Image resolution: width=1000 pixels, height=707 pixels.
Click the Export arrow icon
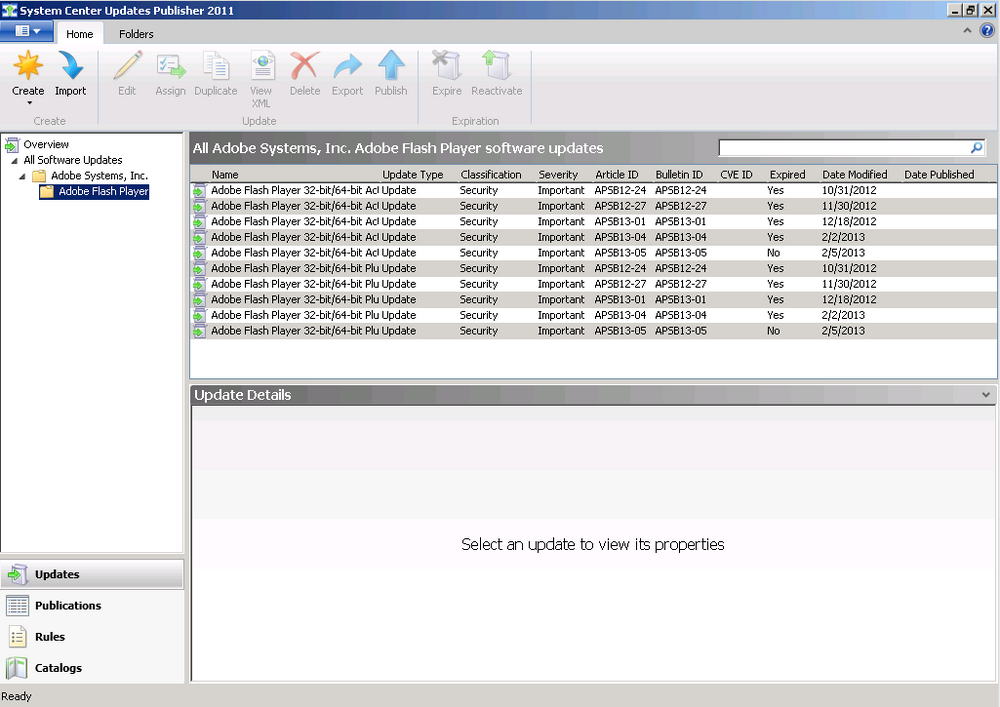coord(348,66)
